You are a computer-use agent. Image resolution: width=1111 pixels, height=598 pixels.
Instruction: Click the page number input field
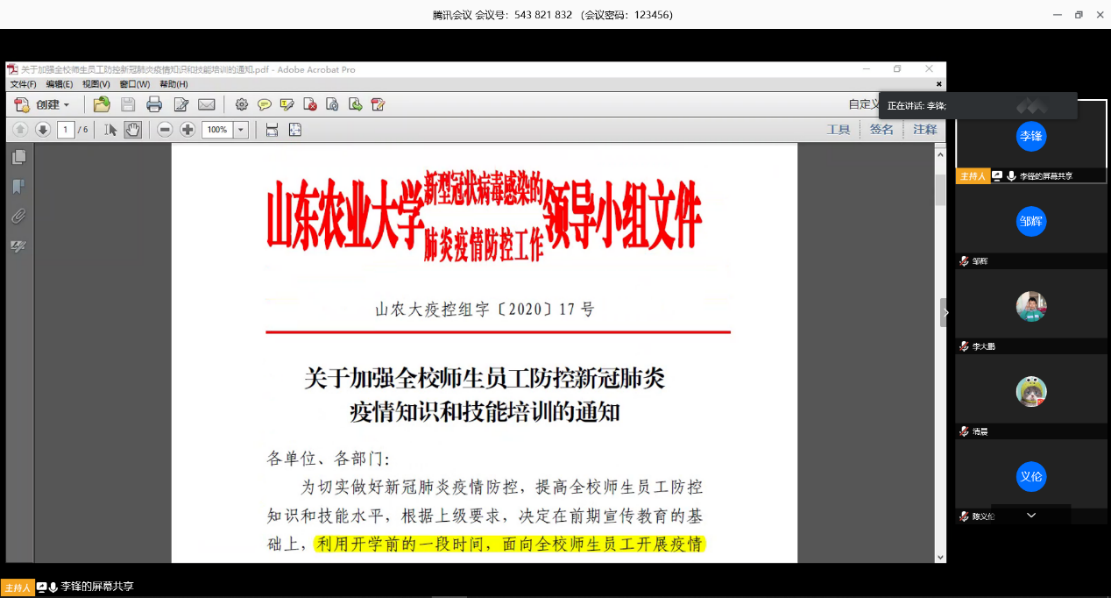point(64,129)
